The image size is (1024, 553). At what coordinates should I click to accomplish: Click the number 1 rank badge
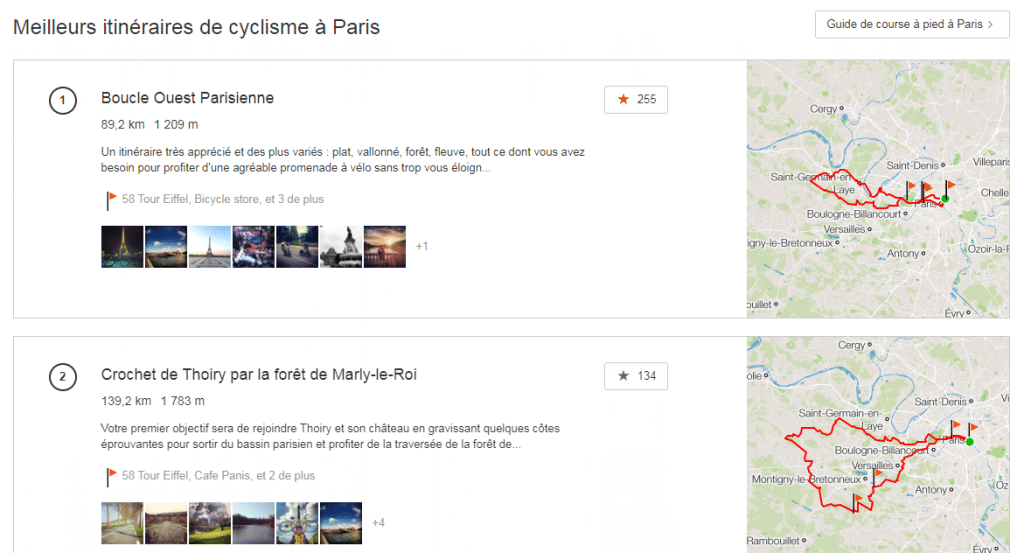(x=63, y=101)
